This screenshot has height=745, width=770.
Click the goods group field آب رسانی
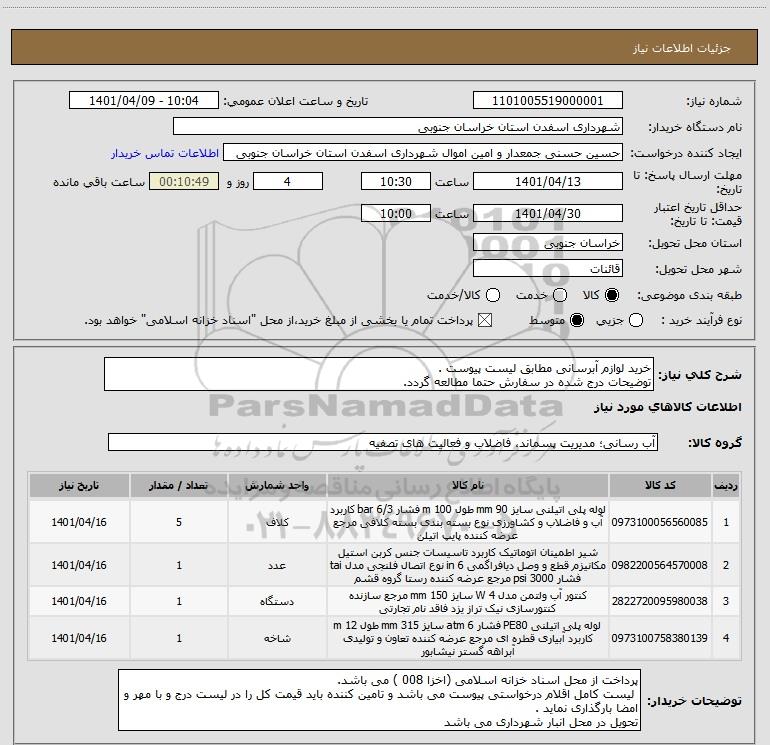click(x=383, y=442)
